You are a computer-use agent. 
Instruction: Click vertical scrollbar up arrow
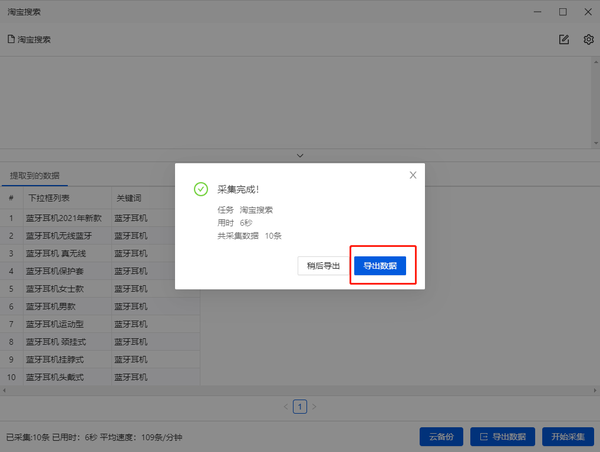[x=596, y=62]
